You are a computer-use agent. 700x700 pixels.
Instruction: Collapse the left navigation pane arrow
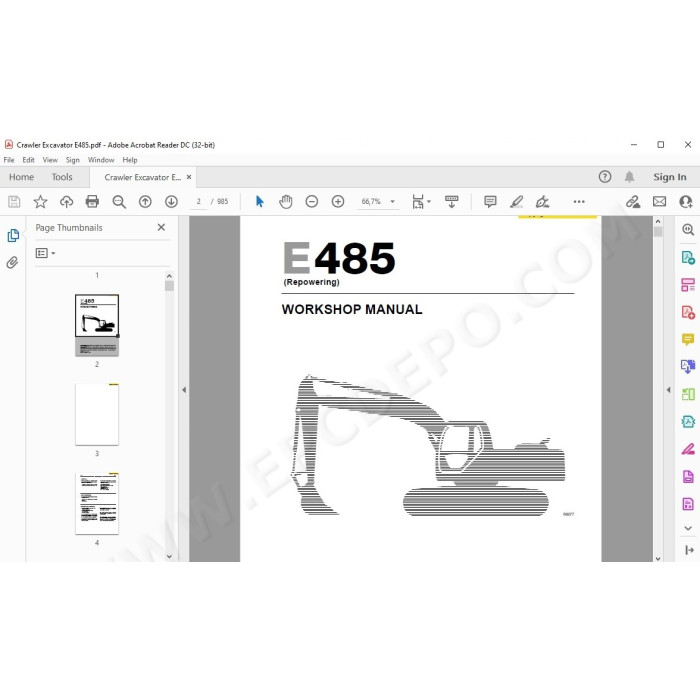pos(184,390)
